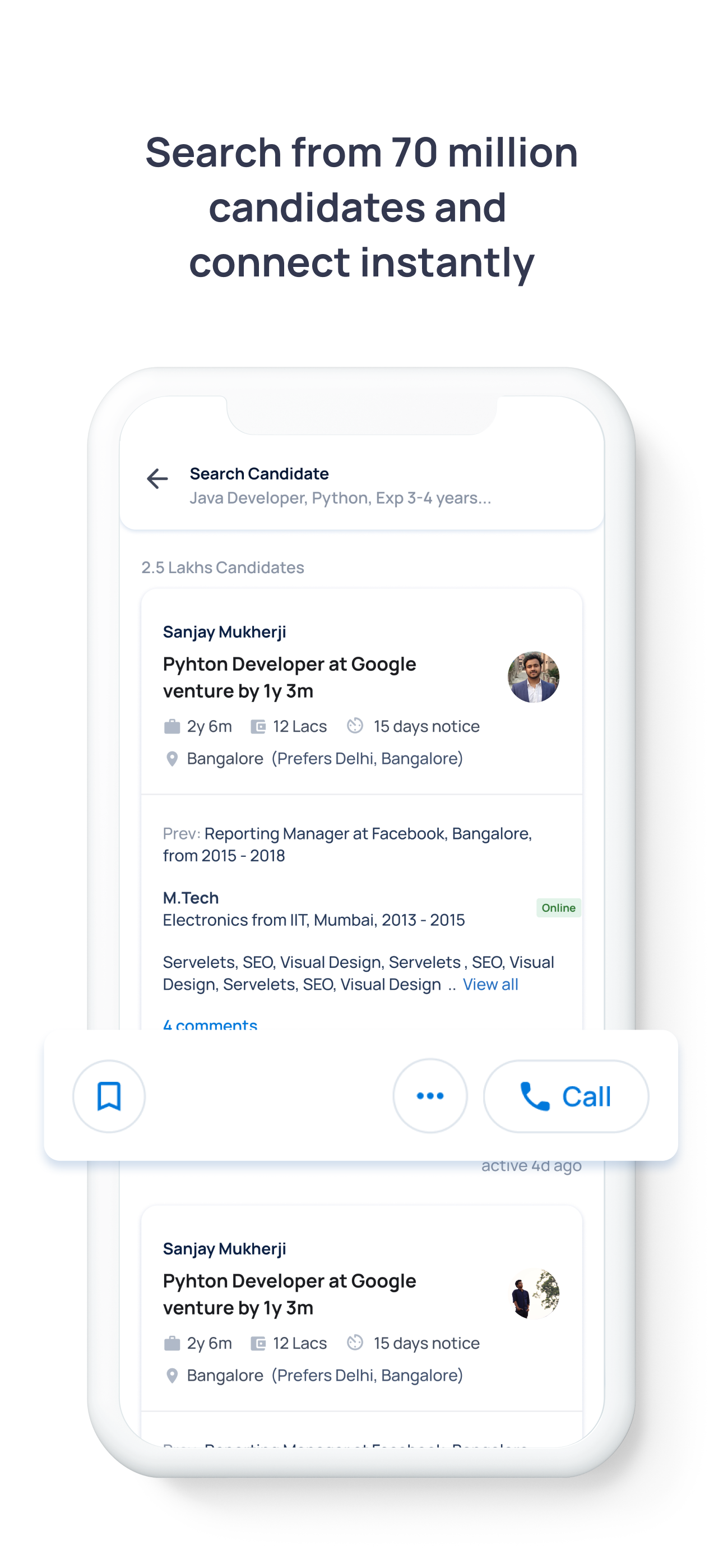
Task: Tap the search query field Java Developer, Python
Action: coord(340,498)
